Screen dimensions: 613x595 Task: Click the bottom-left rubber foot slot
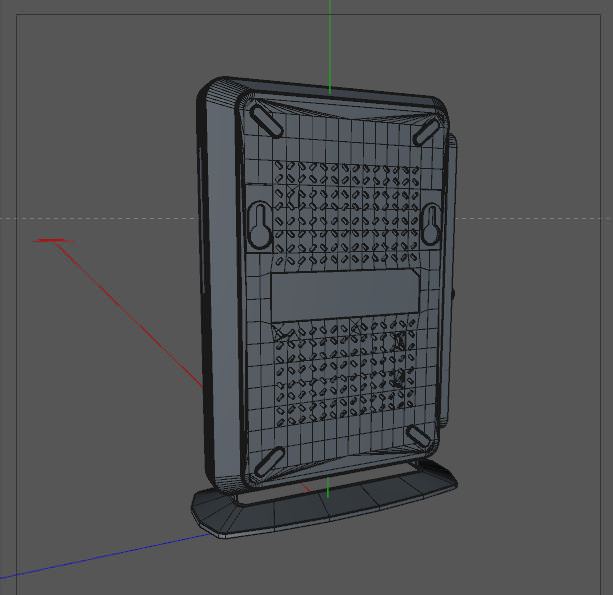pos(269,463)
